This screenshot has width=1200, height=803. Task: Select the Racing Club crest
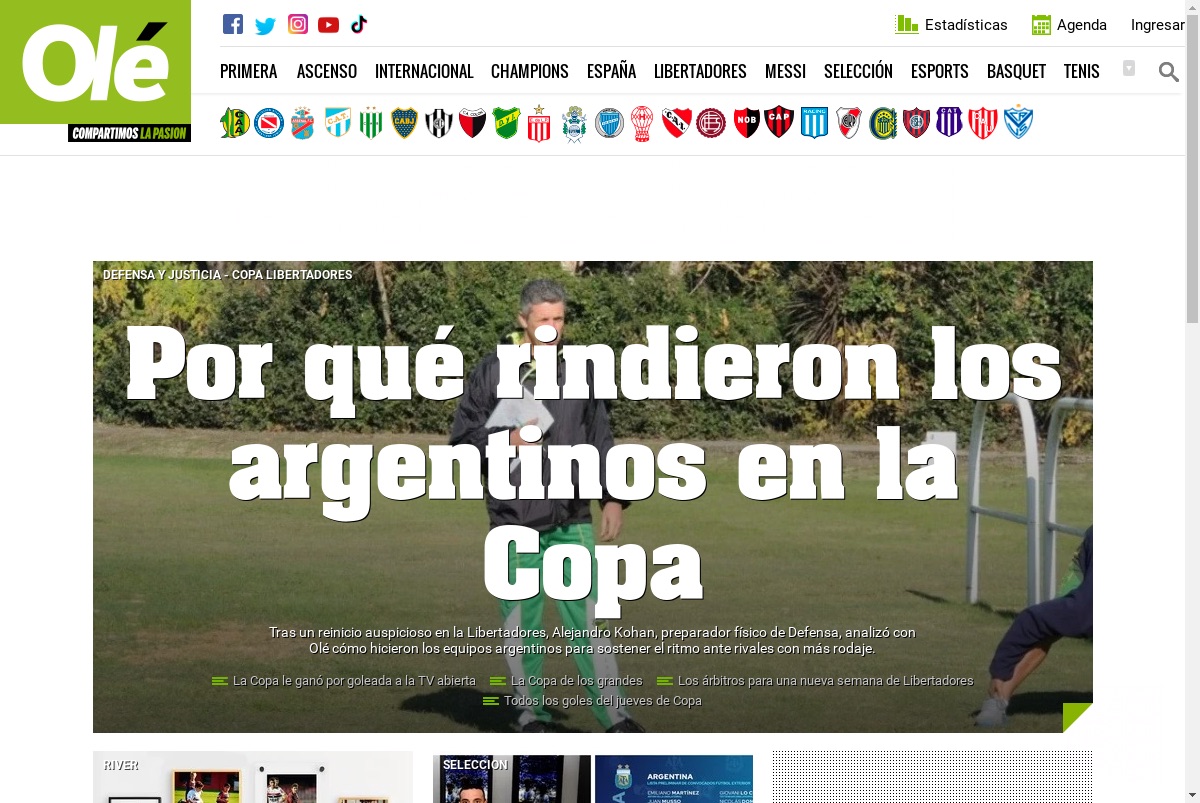pyautogui.click(x=815, y=123)
